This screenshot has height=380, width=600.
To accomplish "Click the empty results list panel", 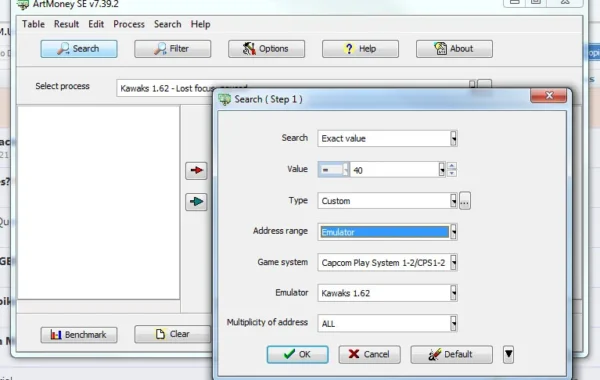I will [98, 202].
